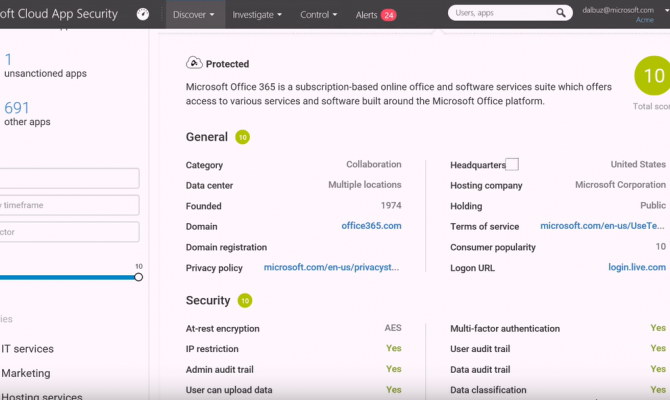Click the Data classification Yes value

pos(658,389)
